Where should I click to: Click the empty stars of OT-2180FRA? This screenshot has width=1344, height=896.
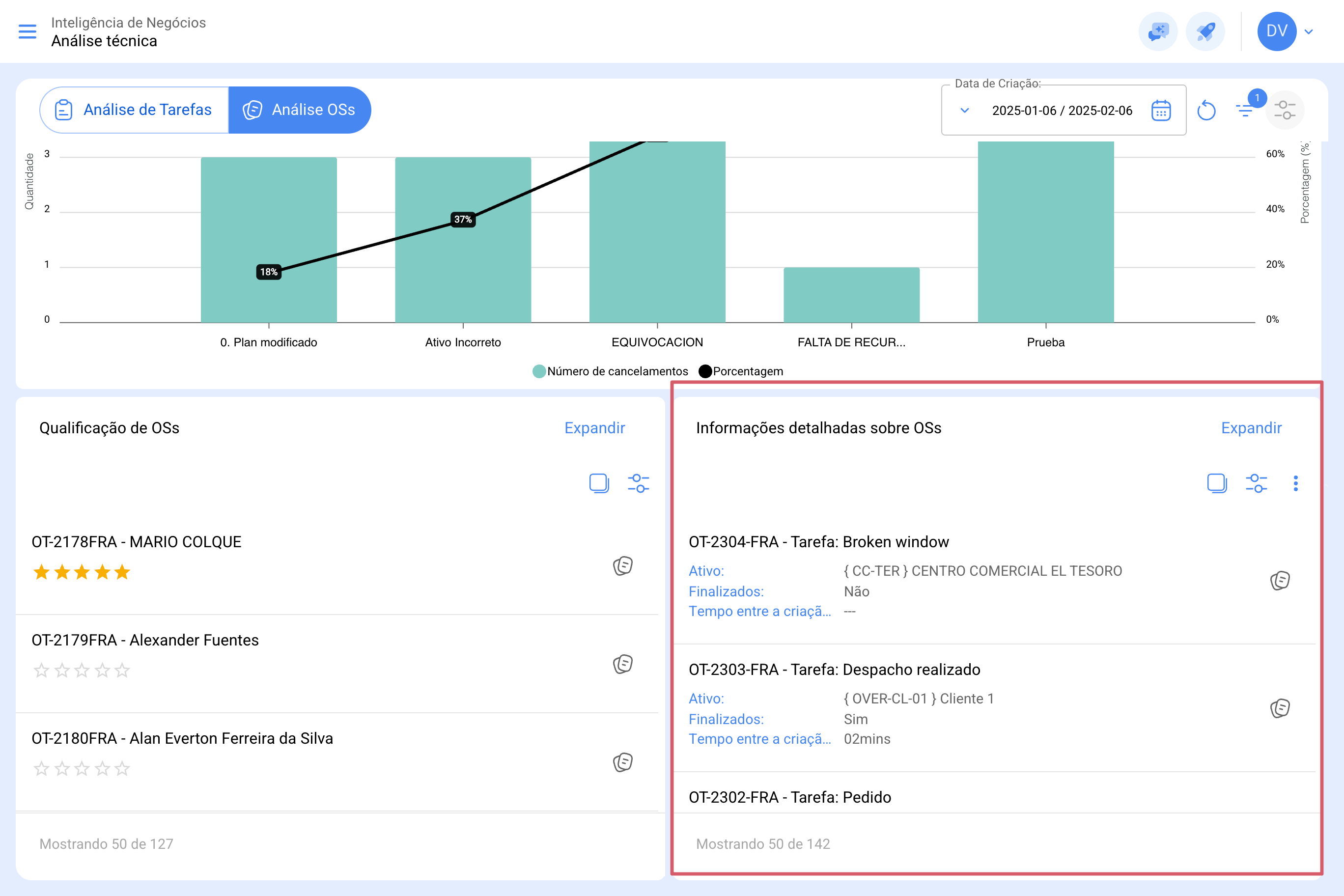[x=82, y=769]
